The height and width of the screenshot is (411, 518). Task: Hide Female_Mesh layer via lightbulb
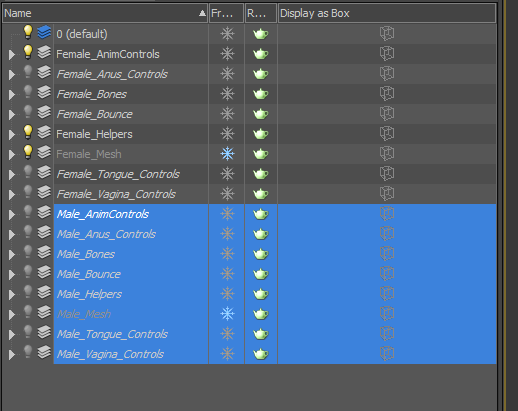tap(28, 152)
